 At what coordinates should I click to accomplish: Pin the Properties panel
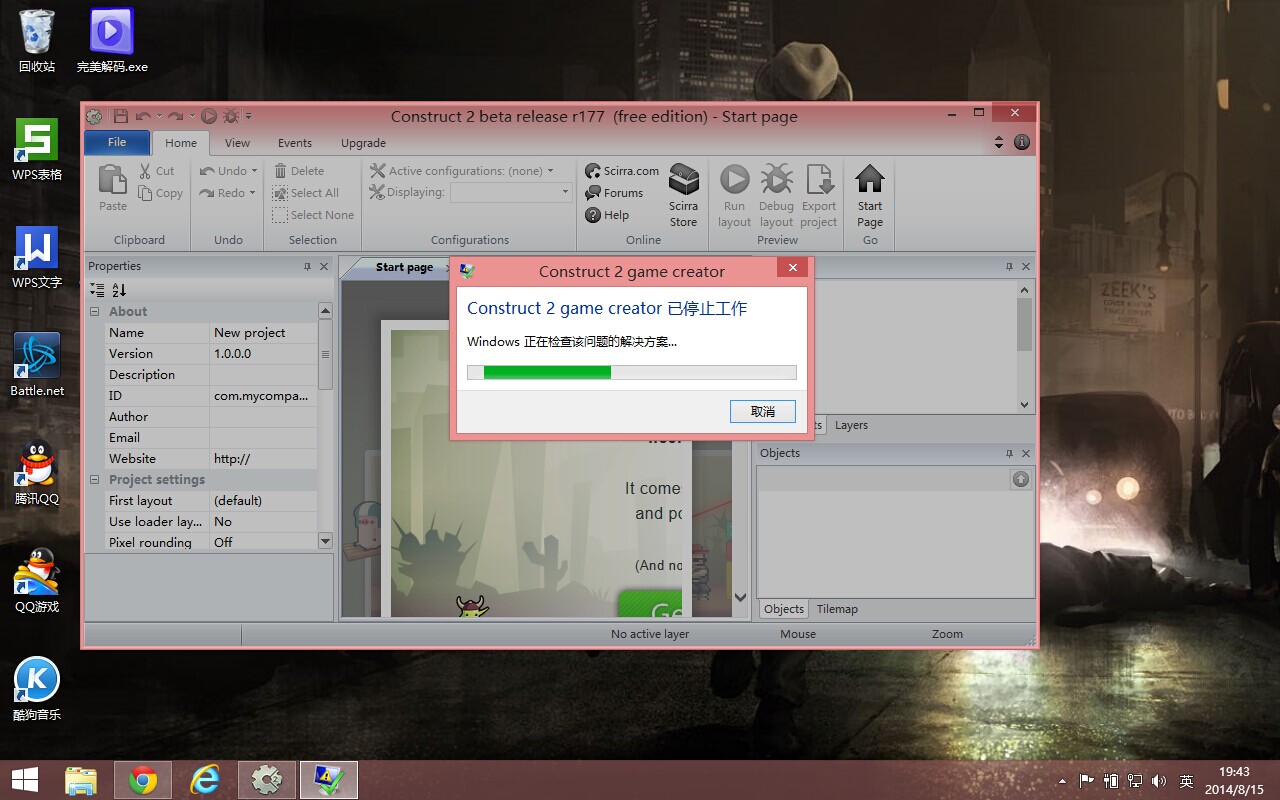[308, 267]
